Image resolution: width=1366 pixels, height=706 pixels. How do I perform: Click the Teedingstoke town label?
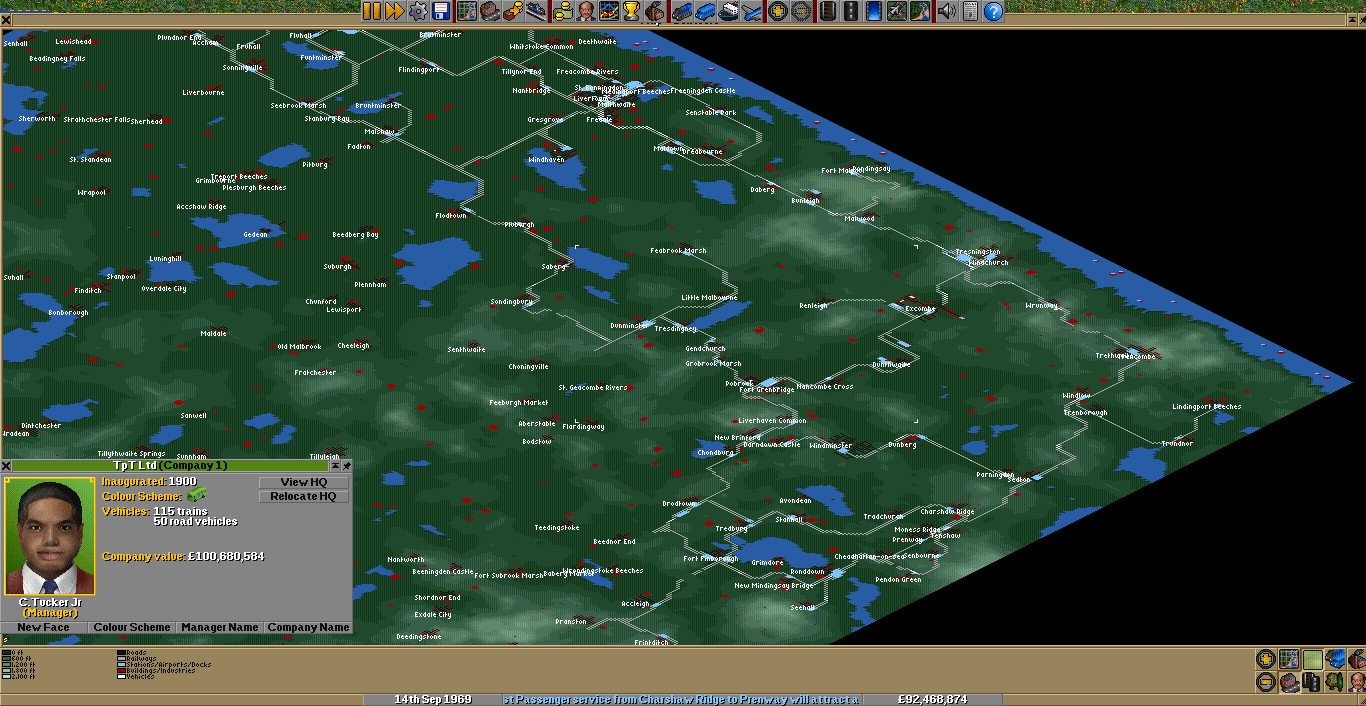point(557,527)
